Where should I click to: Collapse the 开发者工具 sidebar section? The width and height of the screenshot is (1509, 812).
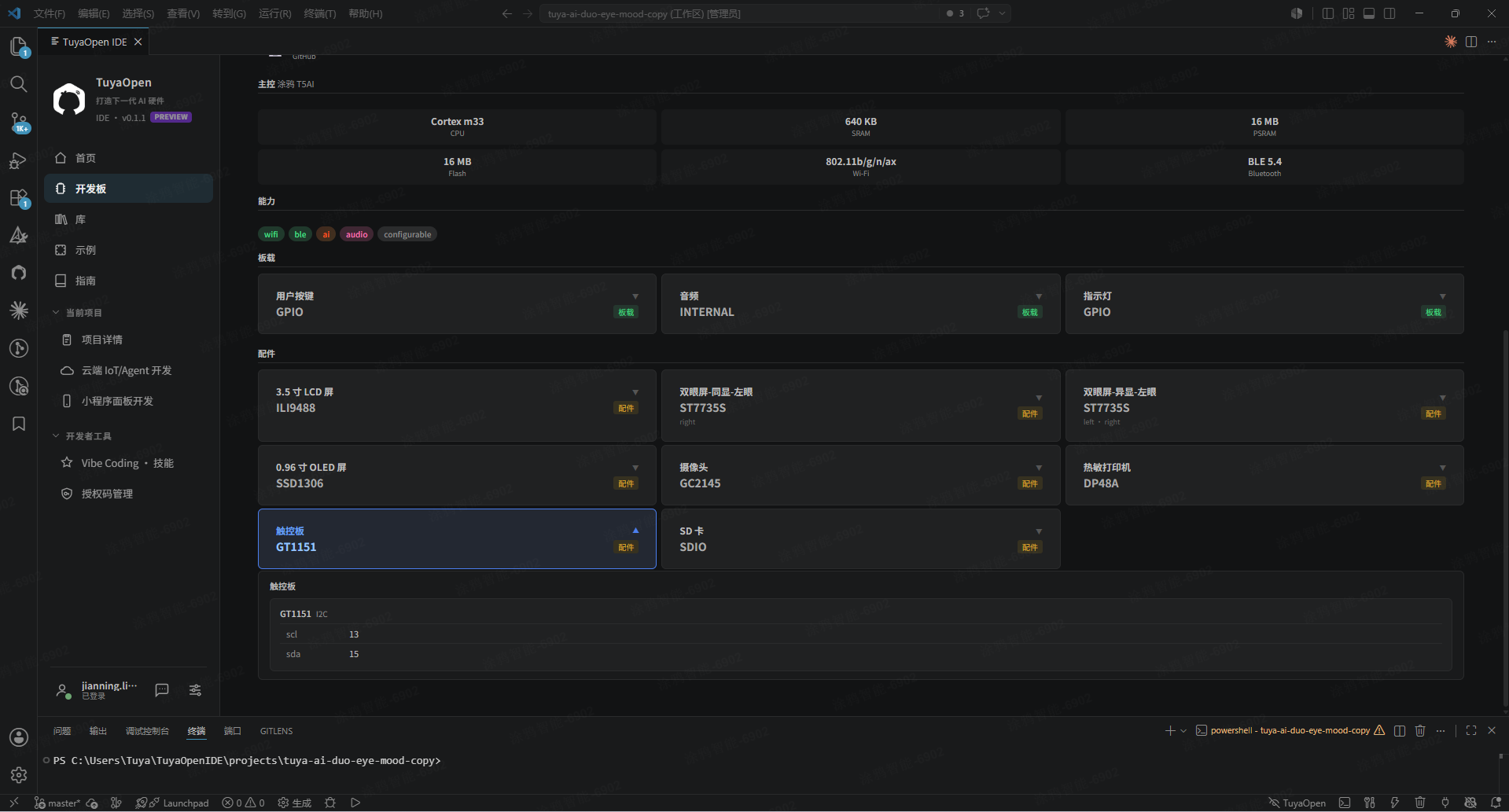click(82, 436)
